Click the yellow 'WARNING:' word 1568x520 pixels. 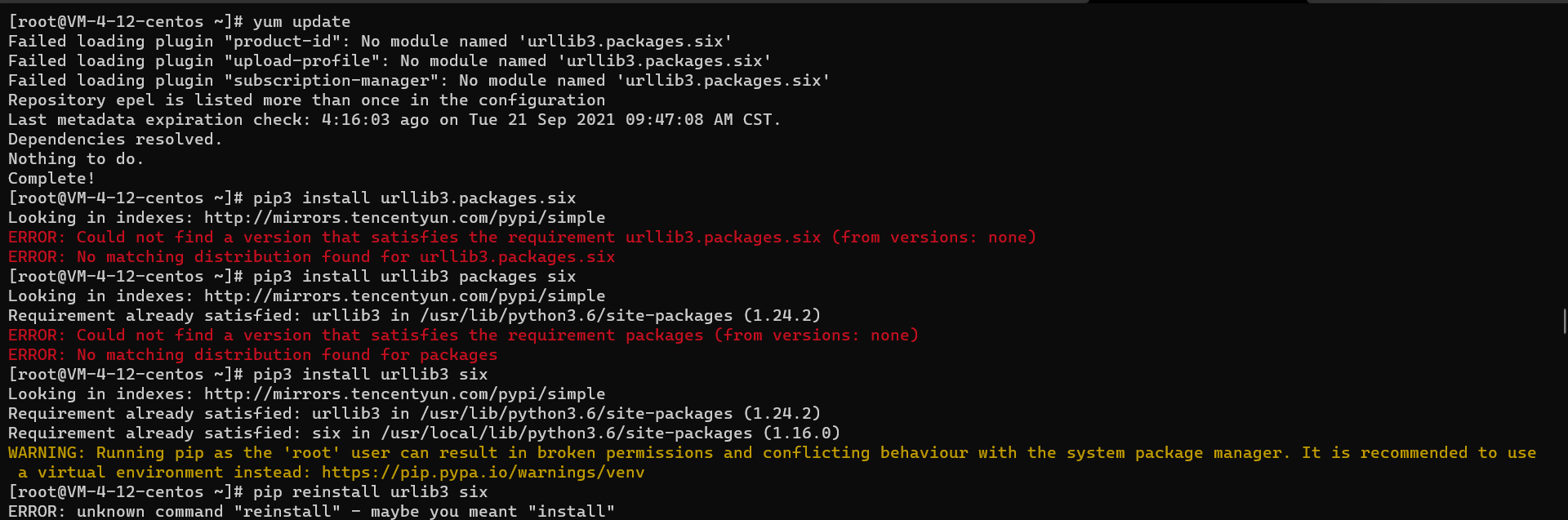click(x=47, y=453)
